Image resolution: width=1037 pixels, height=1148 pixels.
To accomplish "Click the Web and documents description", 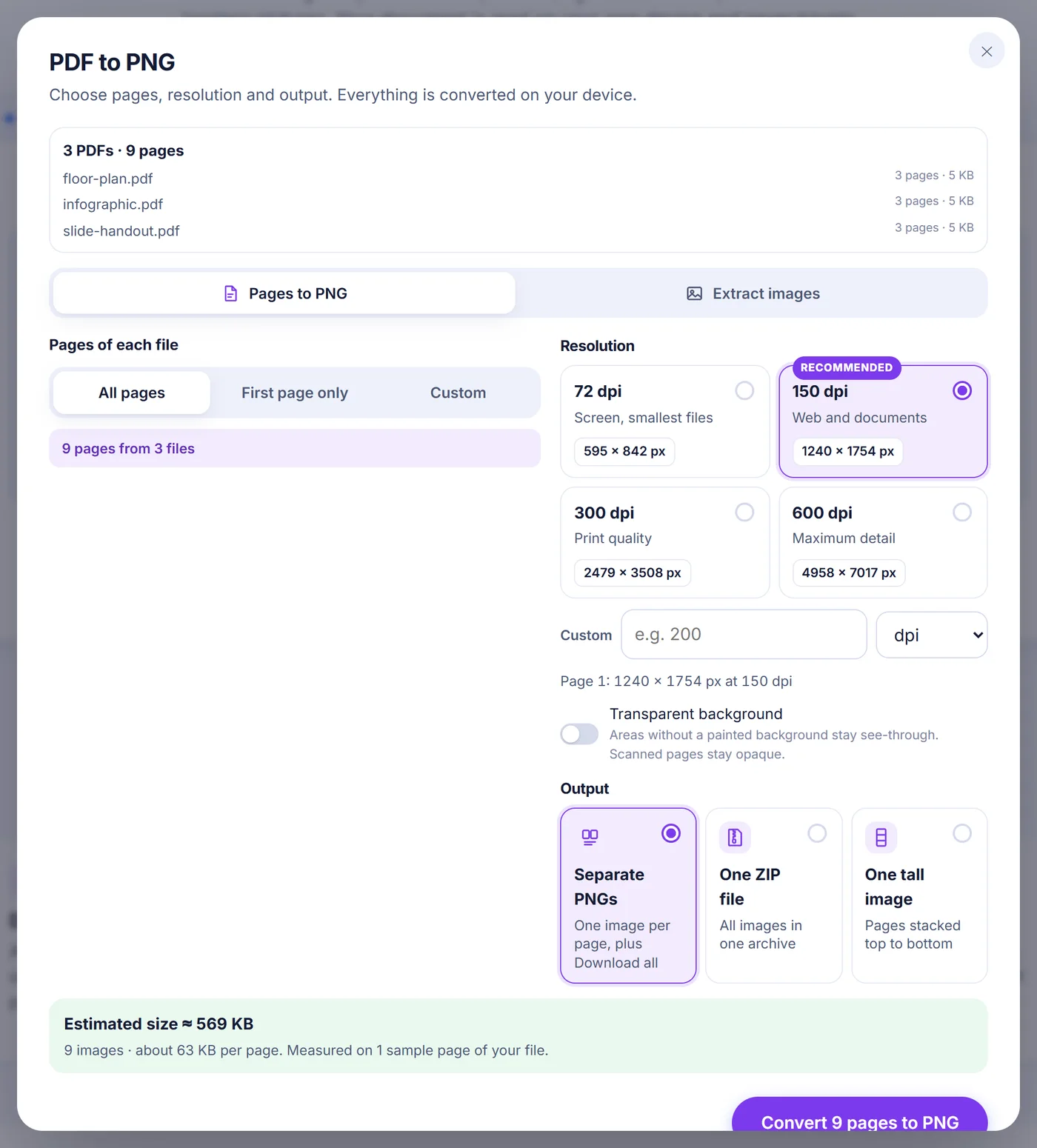I will tap(859, 418).
